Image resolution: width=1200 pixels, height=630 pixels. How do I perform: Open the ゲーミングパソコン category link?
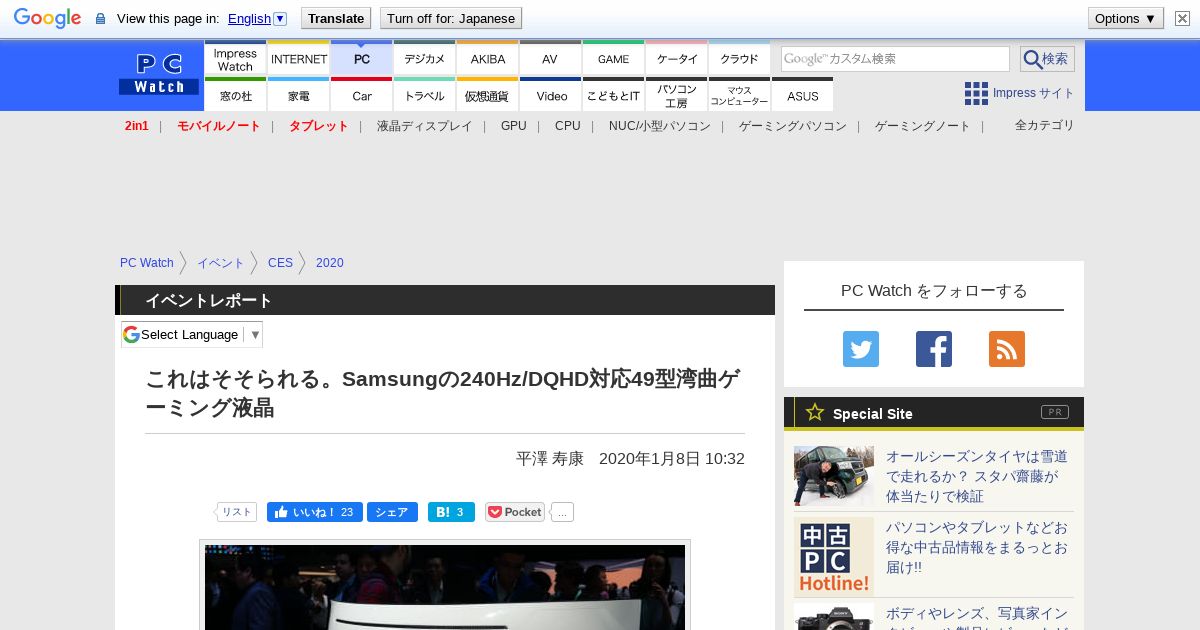click(x=793, y=126)
